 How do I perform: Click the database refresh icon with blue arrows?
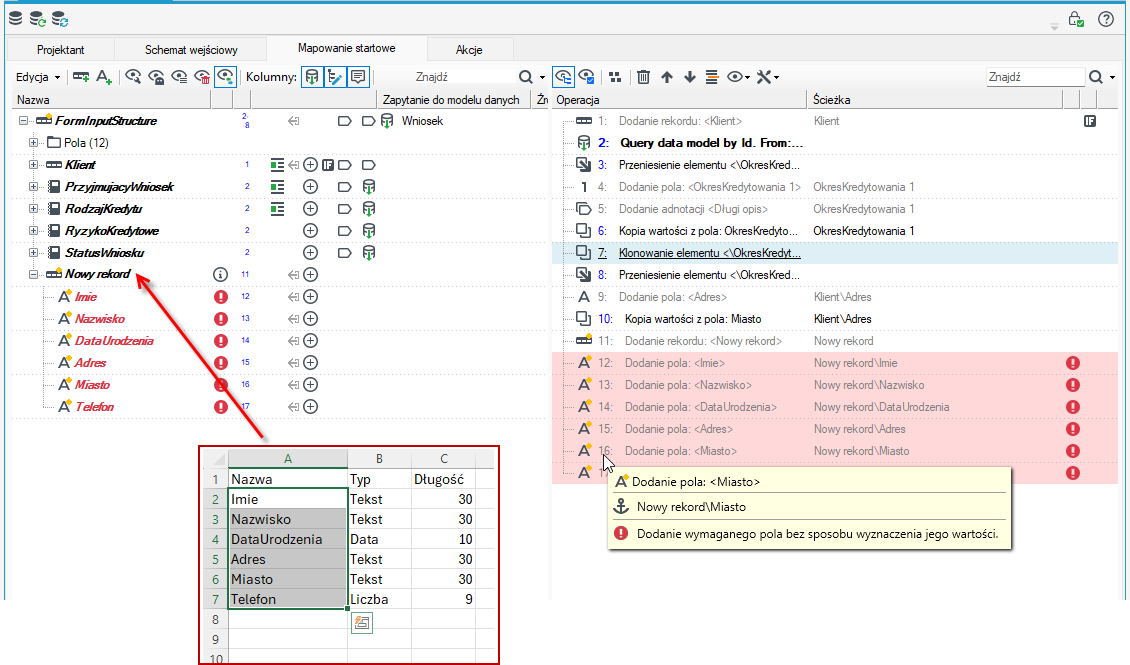pyautogui.click(x=60, y=19)
